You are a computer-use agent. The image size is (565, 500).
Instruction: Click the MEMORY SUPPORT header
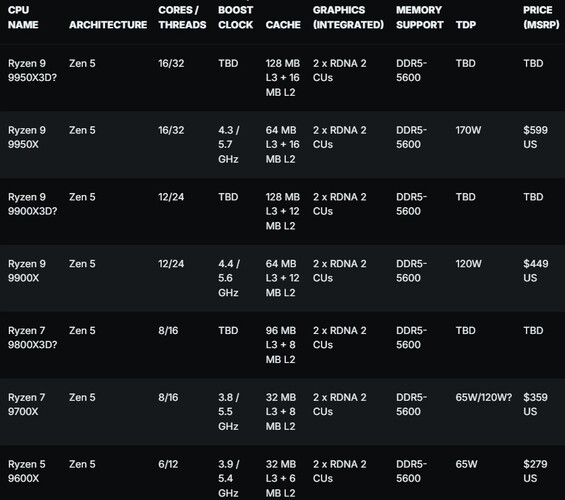[x=419, y=17]
